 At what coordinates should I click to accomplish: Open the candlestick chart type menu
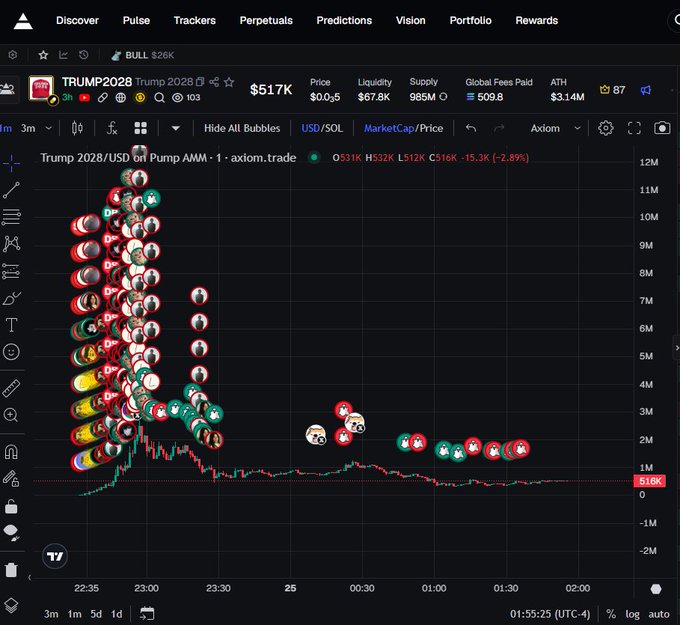(77, 128)
